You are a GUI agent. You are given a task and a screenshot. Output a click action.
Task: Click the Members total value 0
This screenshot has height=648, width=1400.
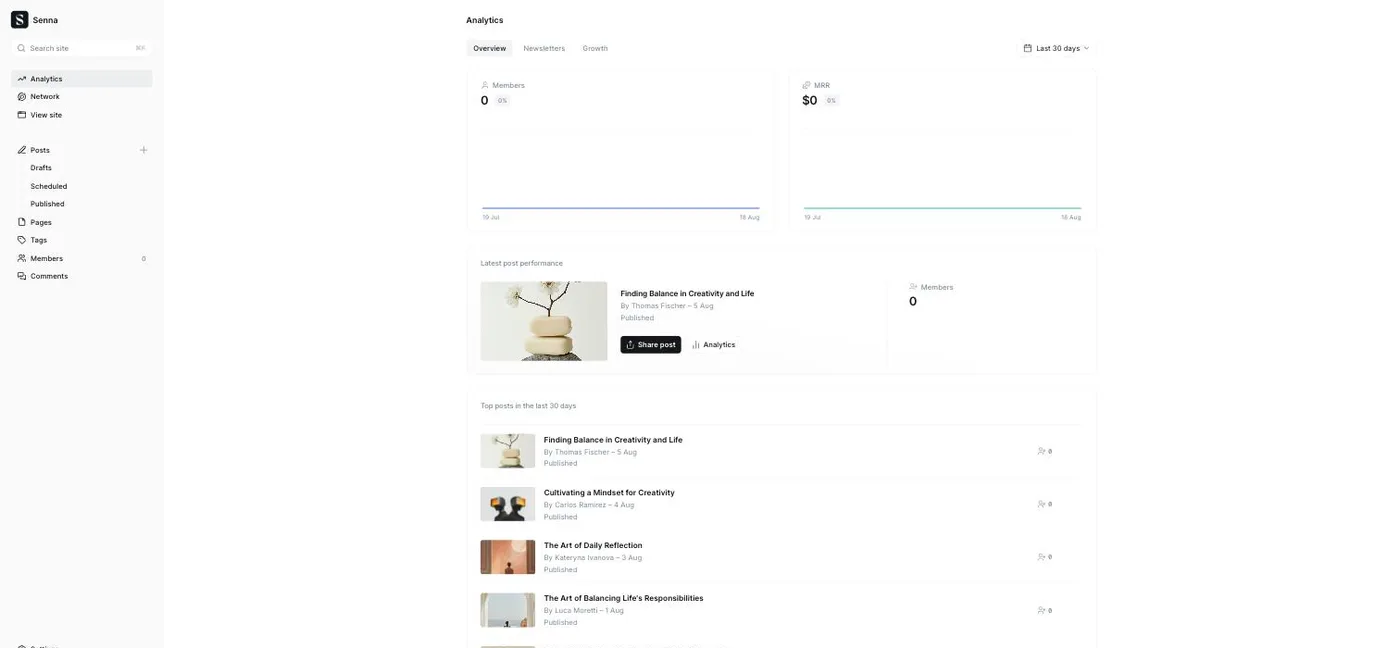click(x=485, y=101)
